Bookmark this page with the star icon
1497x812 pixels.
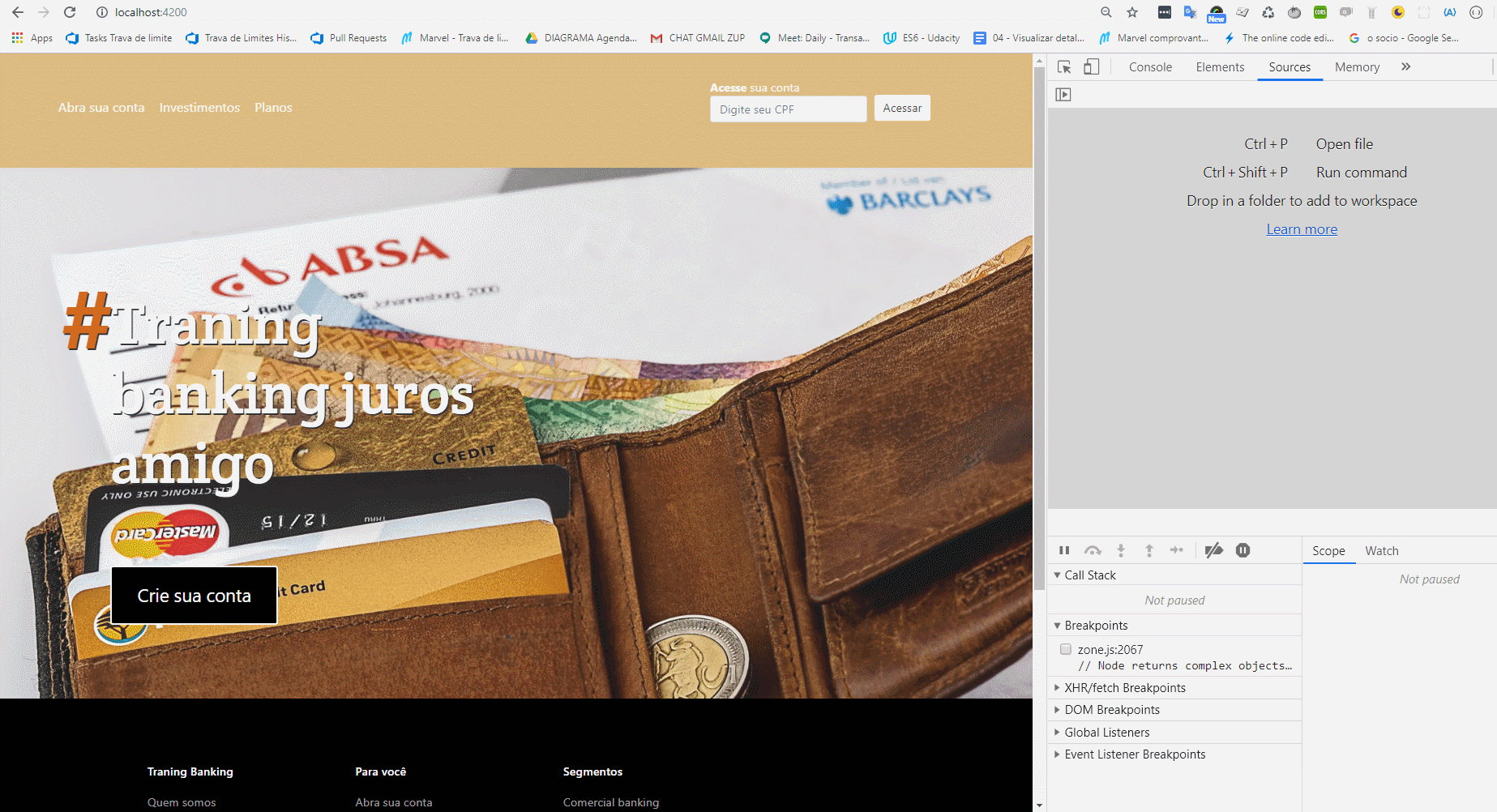click(1132, 12)
